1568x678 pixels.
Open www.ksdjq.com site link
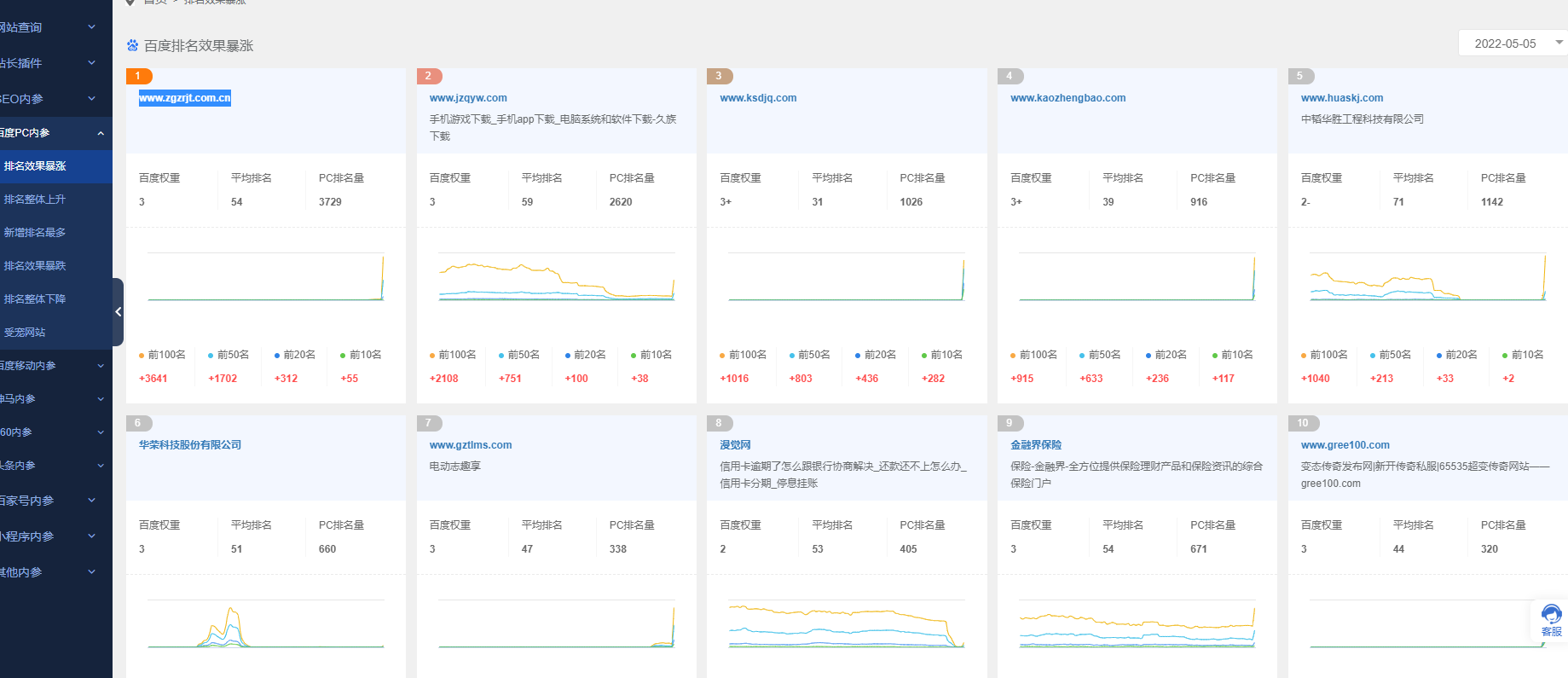[x=758, y=98]
